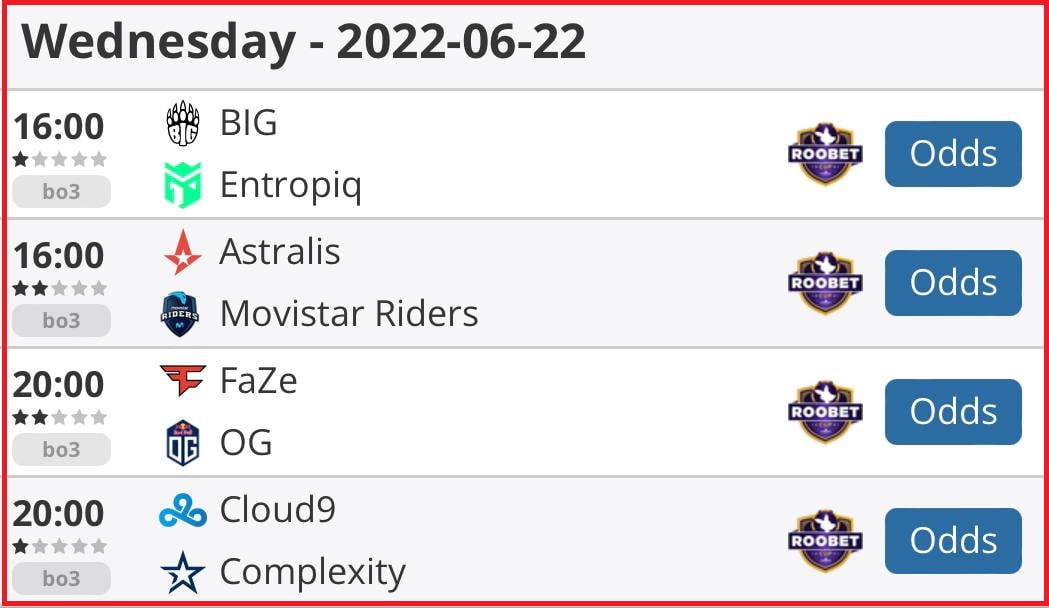The width and height of the screenshot is (1049, 608).
Task: Select the OG team crest icon
Action: [x=182, y=442]
